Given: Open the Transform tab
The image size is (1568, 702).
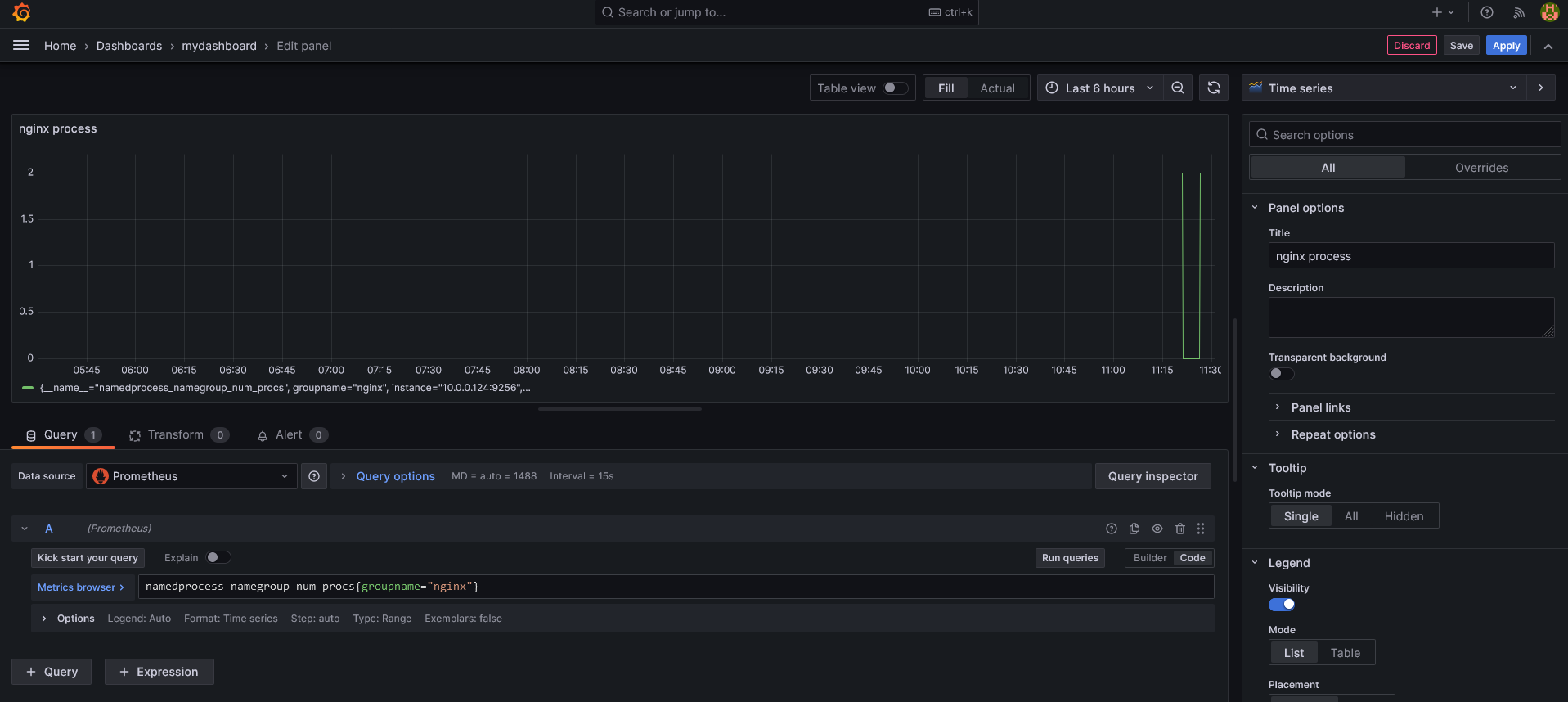Looking at the screenshot, I should point(179,434).
